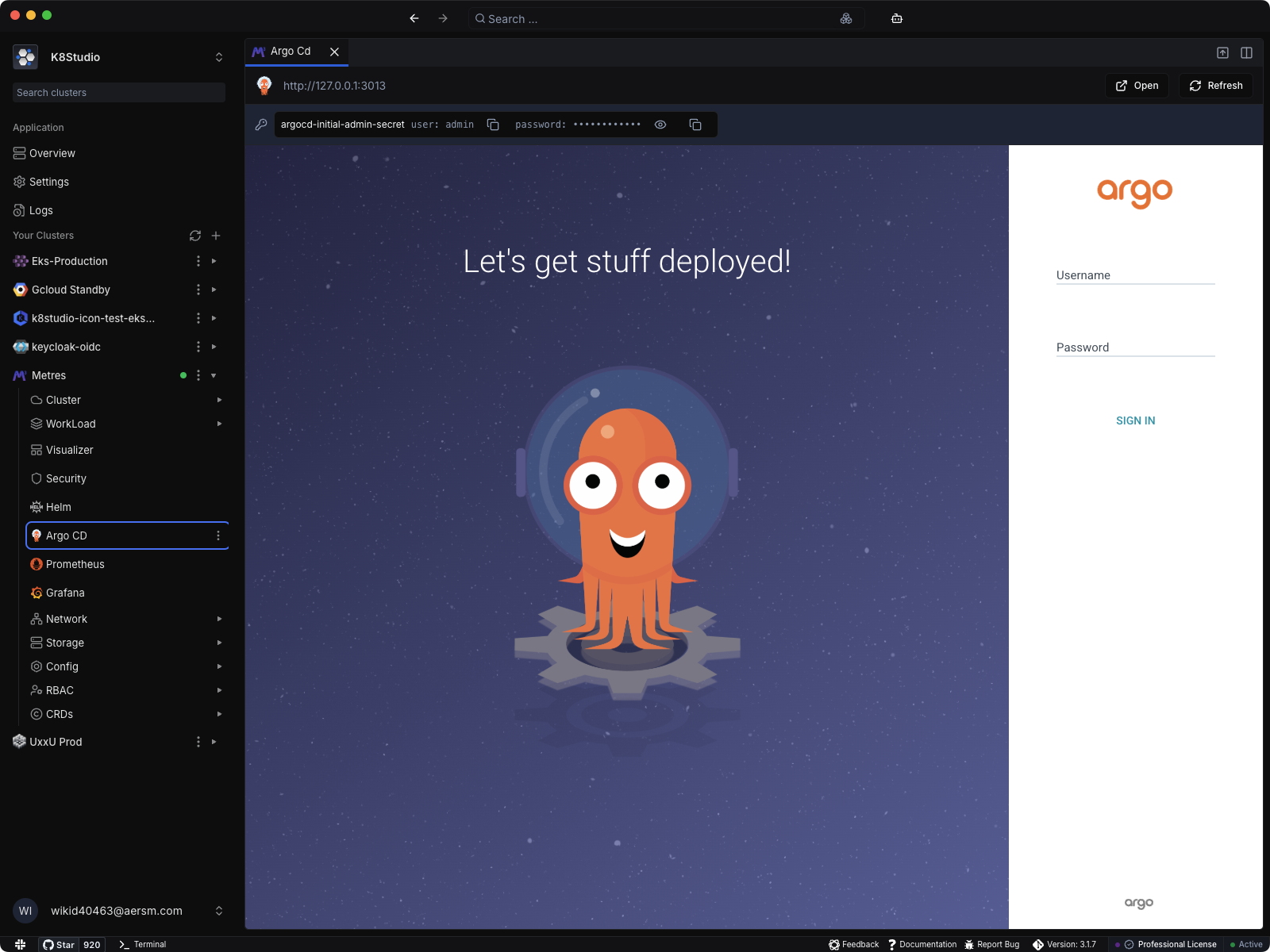Screen dimensions: 1270x952
Task: Focus the Argo Password field
Action: point(1136,347)
